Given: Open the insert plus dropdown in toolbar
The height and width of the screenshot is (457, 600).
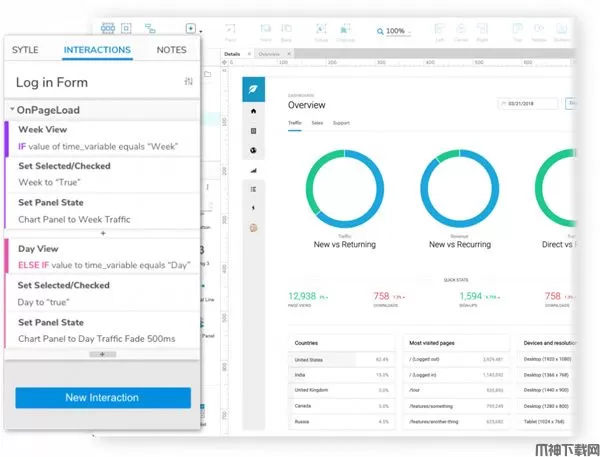Looking at the screenshot, I should tap(191, 30).
